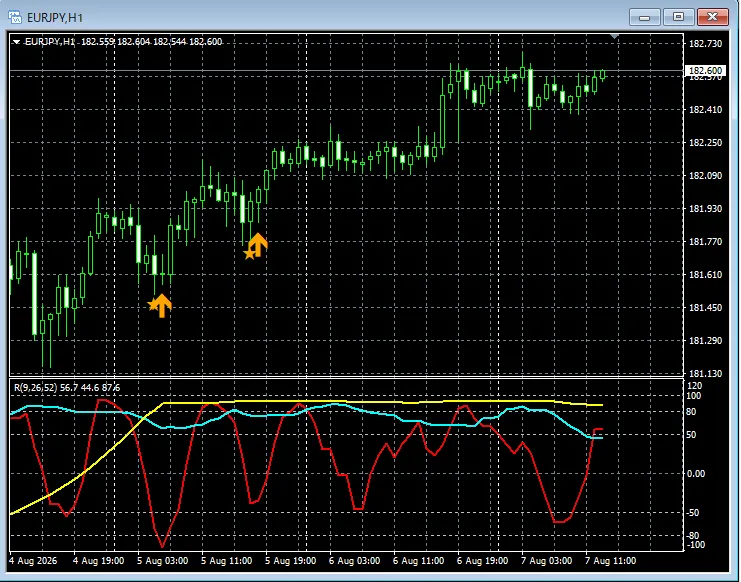Click the orange star beside the 181.770 arrow
The width and height of the screenshot is (741, 582).
pyautogui.click(x=250, y=255)
